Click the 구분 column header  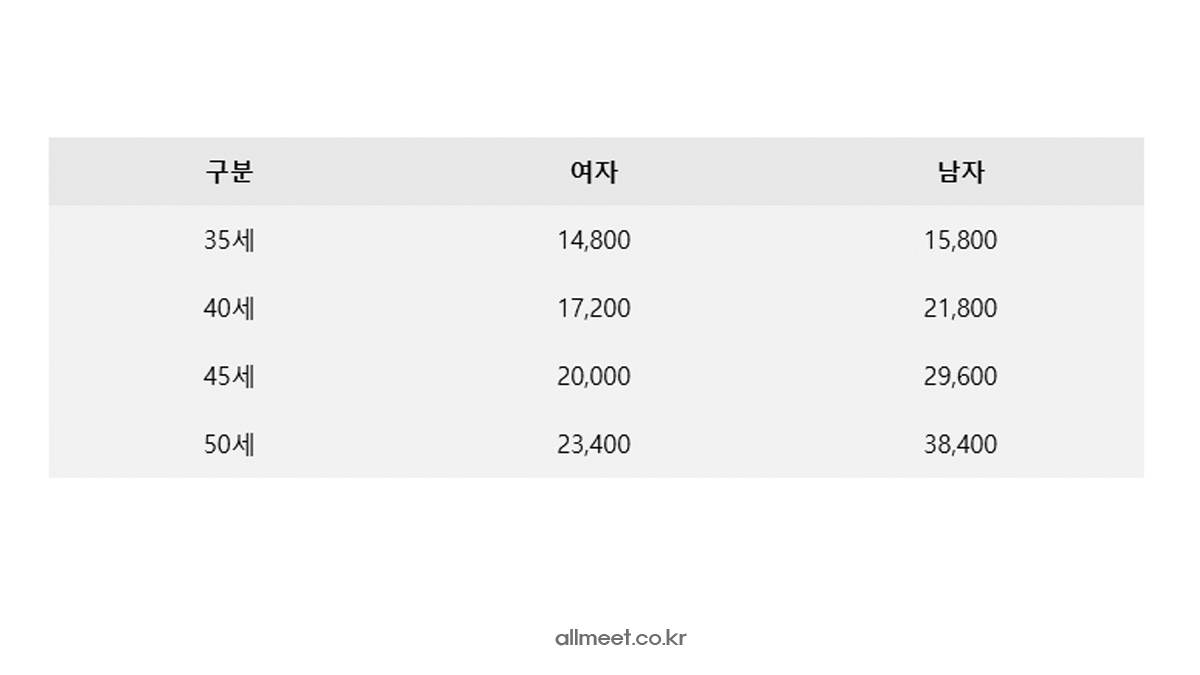(x=229, y=172)
